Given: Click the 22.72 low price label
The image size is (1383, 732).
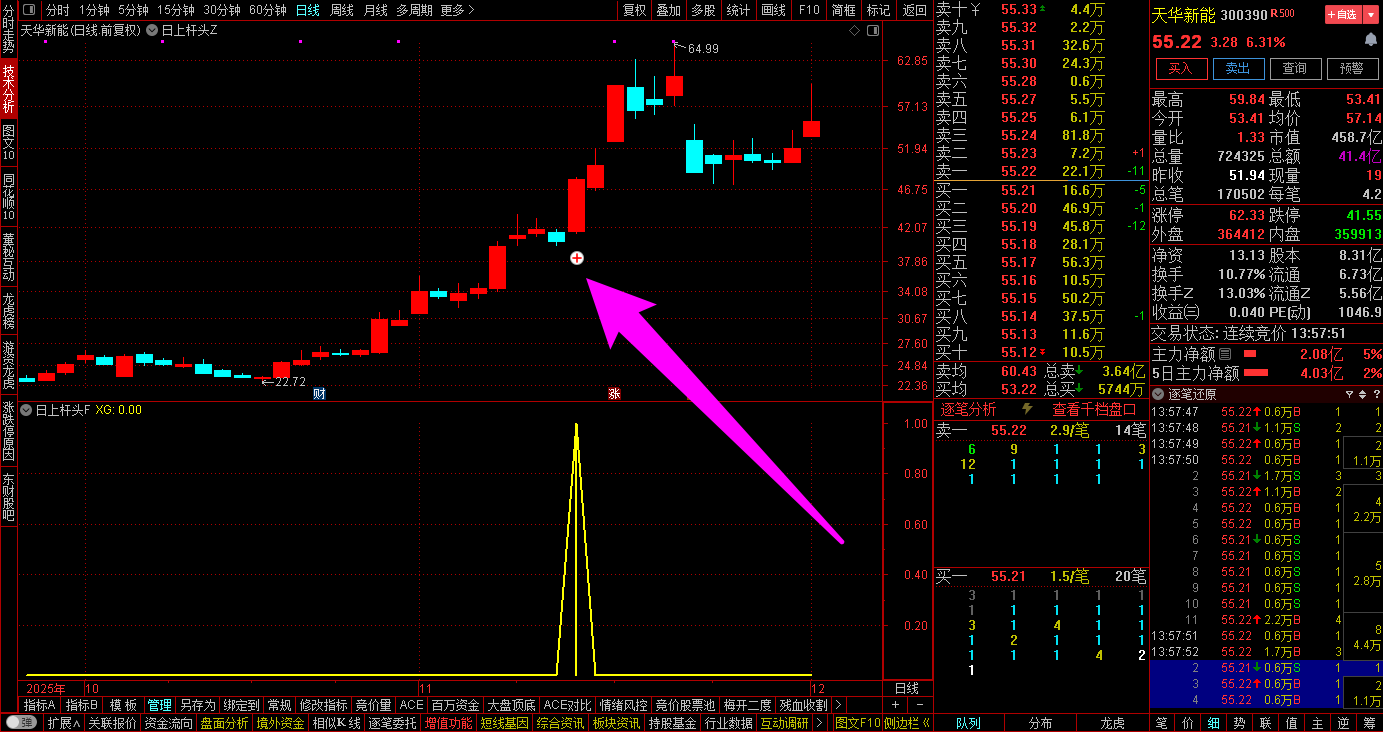Looking at the screenshot, I should [290, 381].
